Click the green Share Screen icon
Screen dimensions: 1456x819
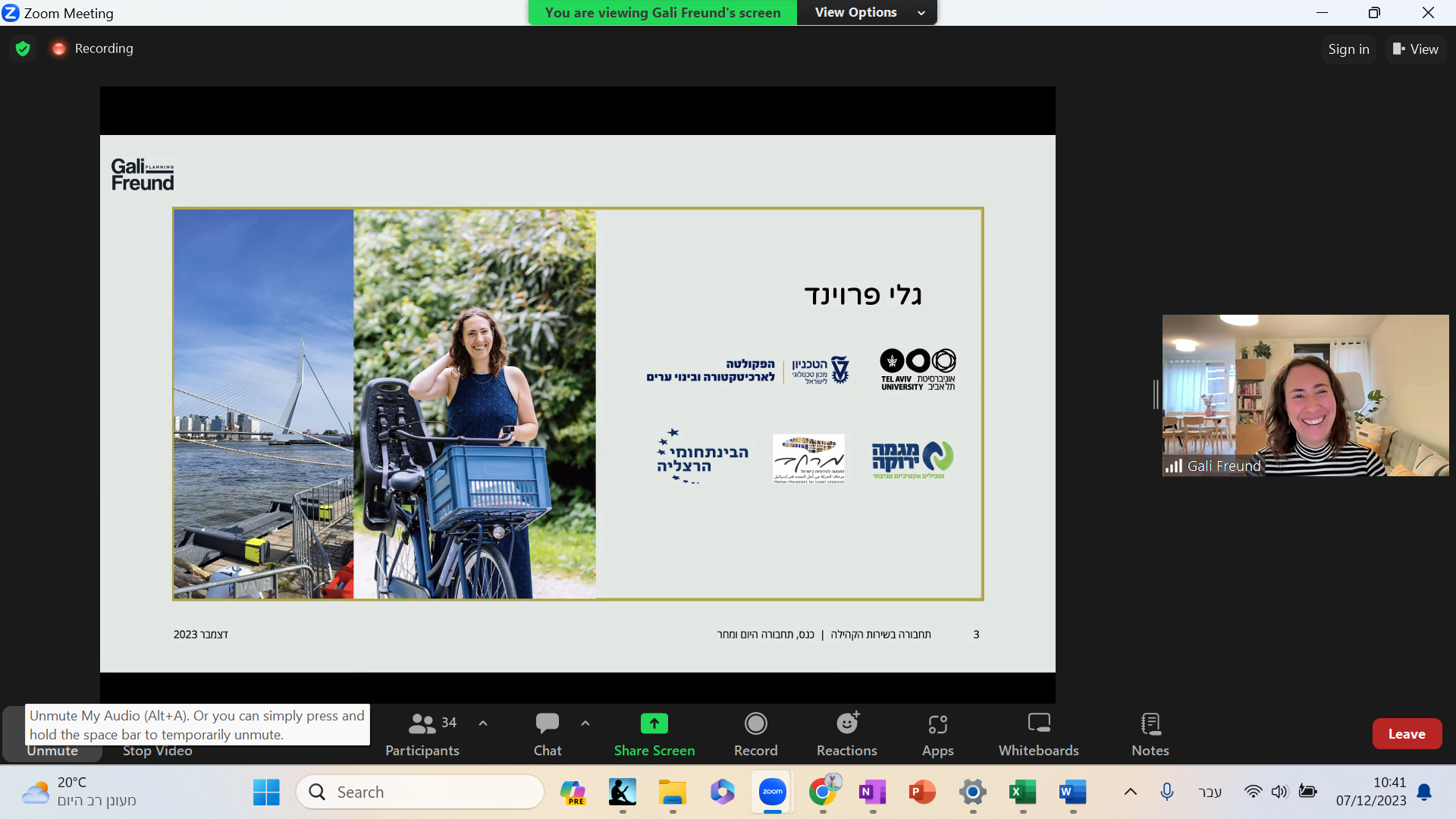tap(654, 723)
